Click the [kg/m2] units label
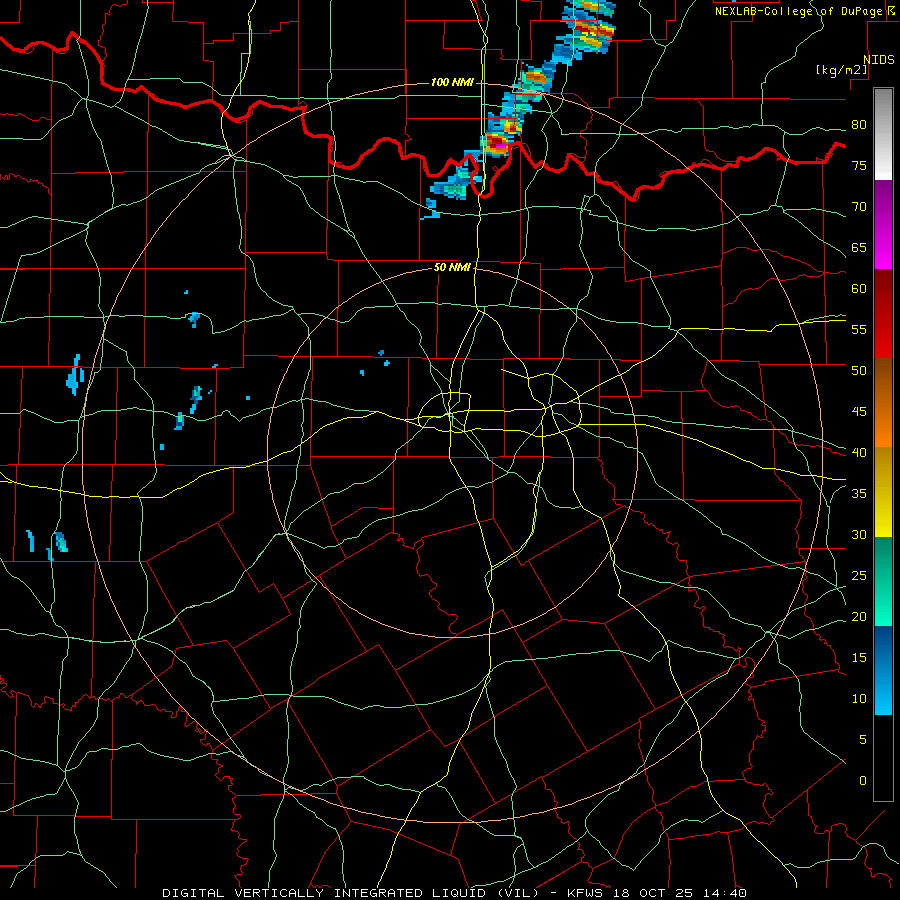Screen dimensions: 900x900 point(841,70)
